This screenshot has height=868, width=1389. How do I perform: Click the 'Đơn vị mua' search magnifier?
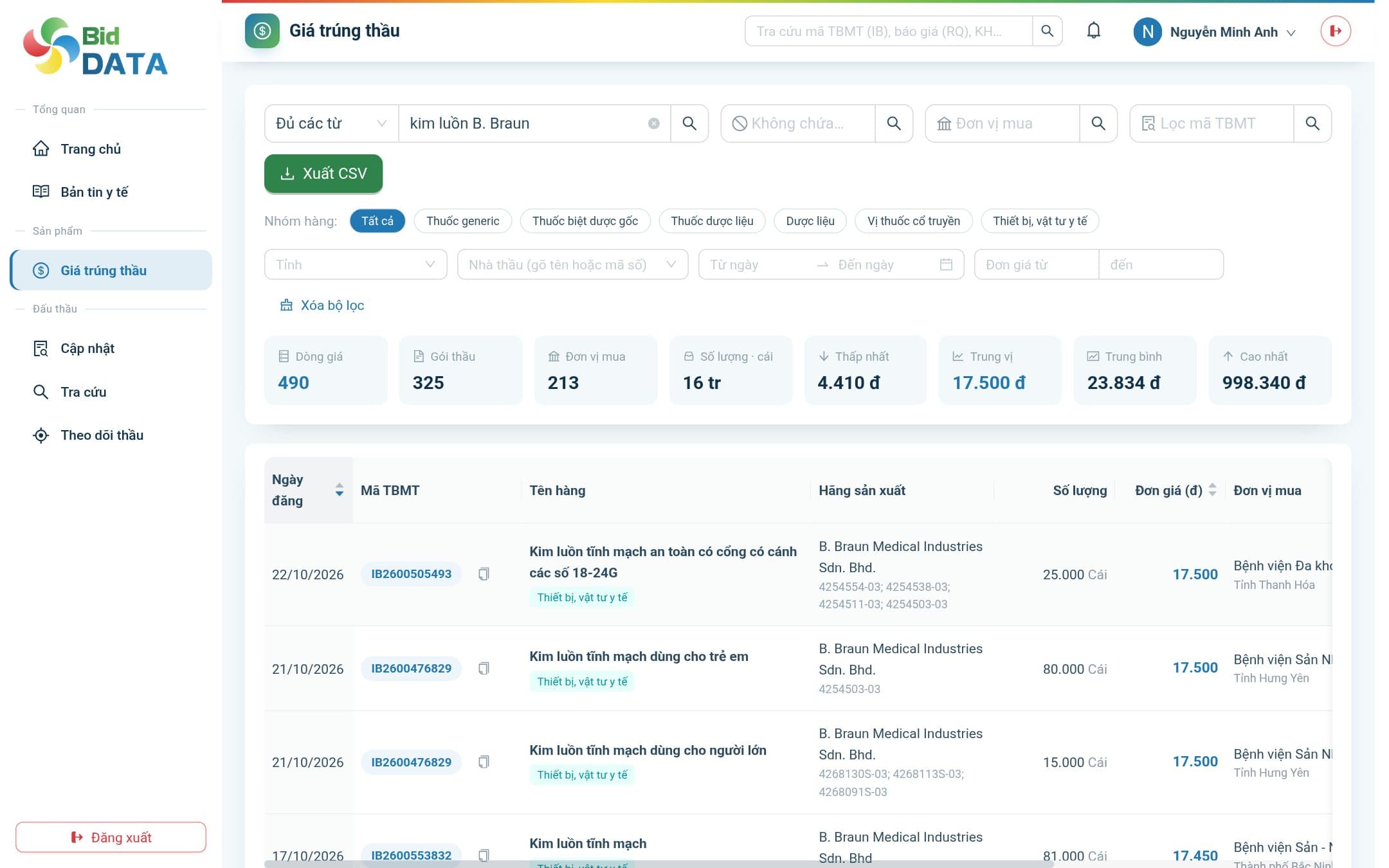click(x=1098, y=123)
